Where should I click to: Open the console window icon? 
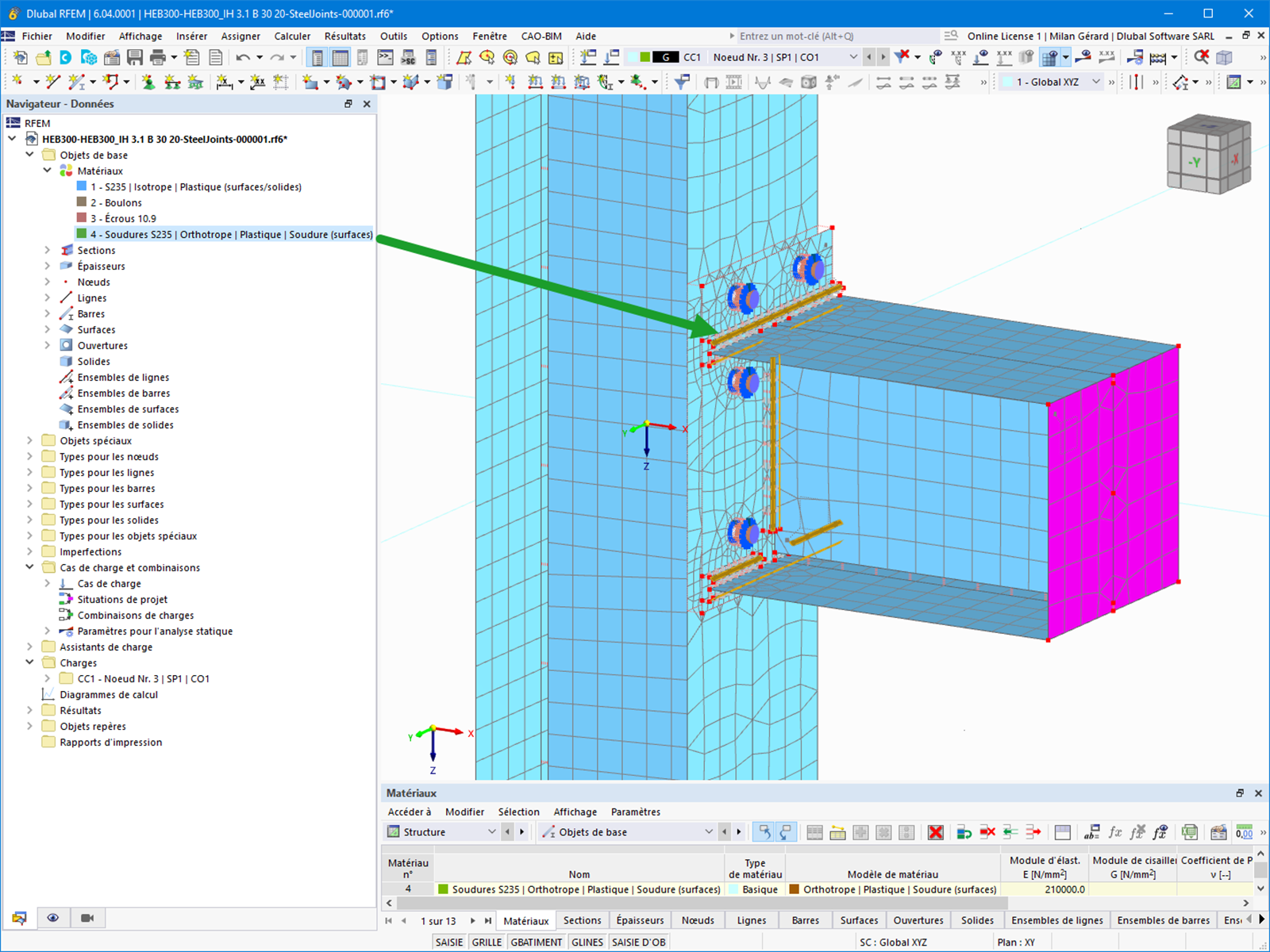(x=385, y=57)
